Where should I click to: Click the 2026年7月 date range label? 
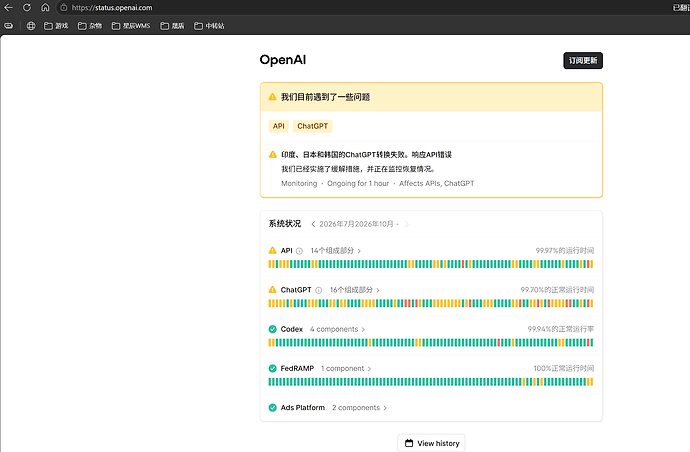(359, 224)
